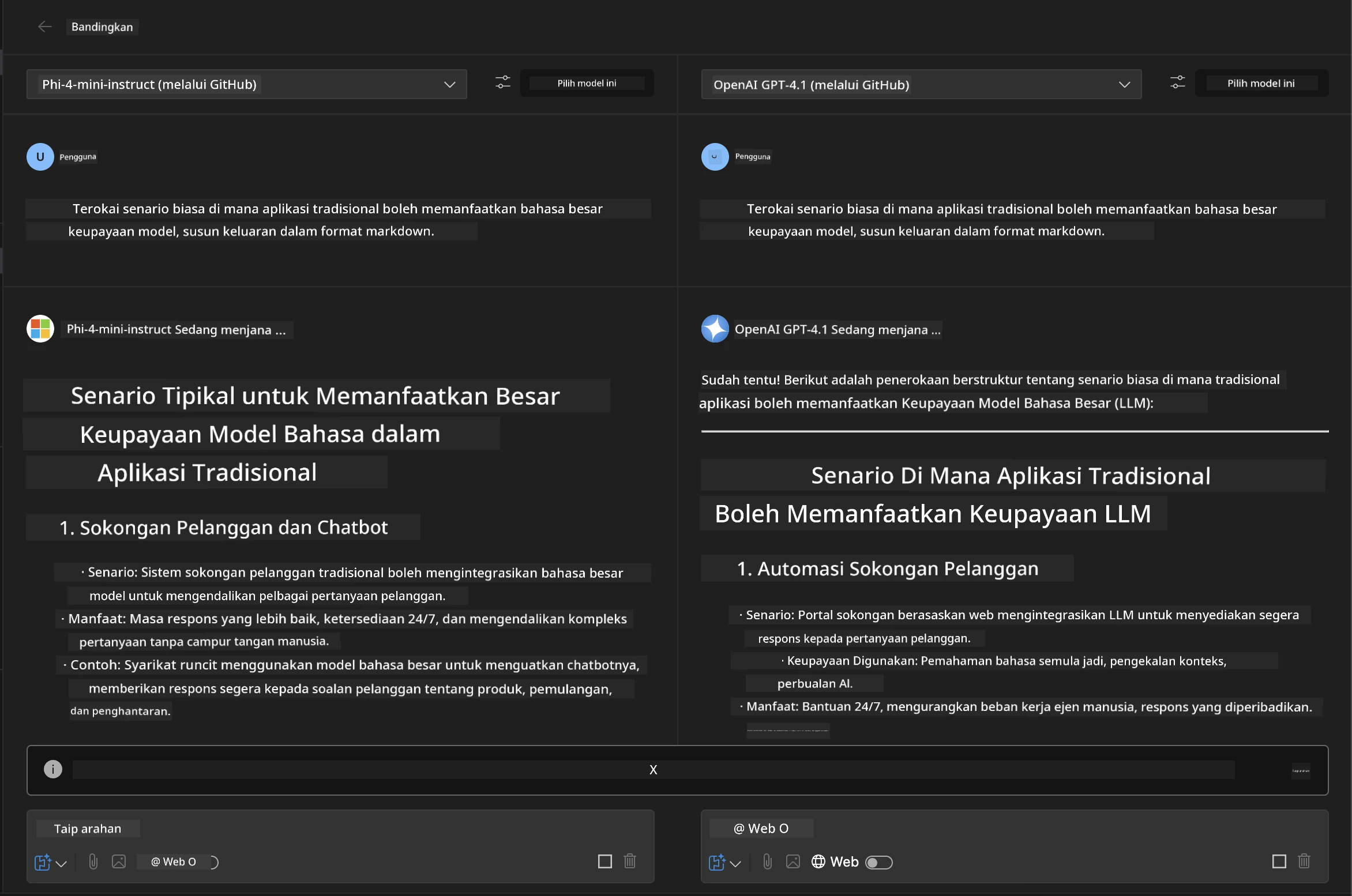Focus the "Taip arahan" prompt input
1352x896 pixels.
click(x=340, y=829)
